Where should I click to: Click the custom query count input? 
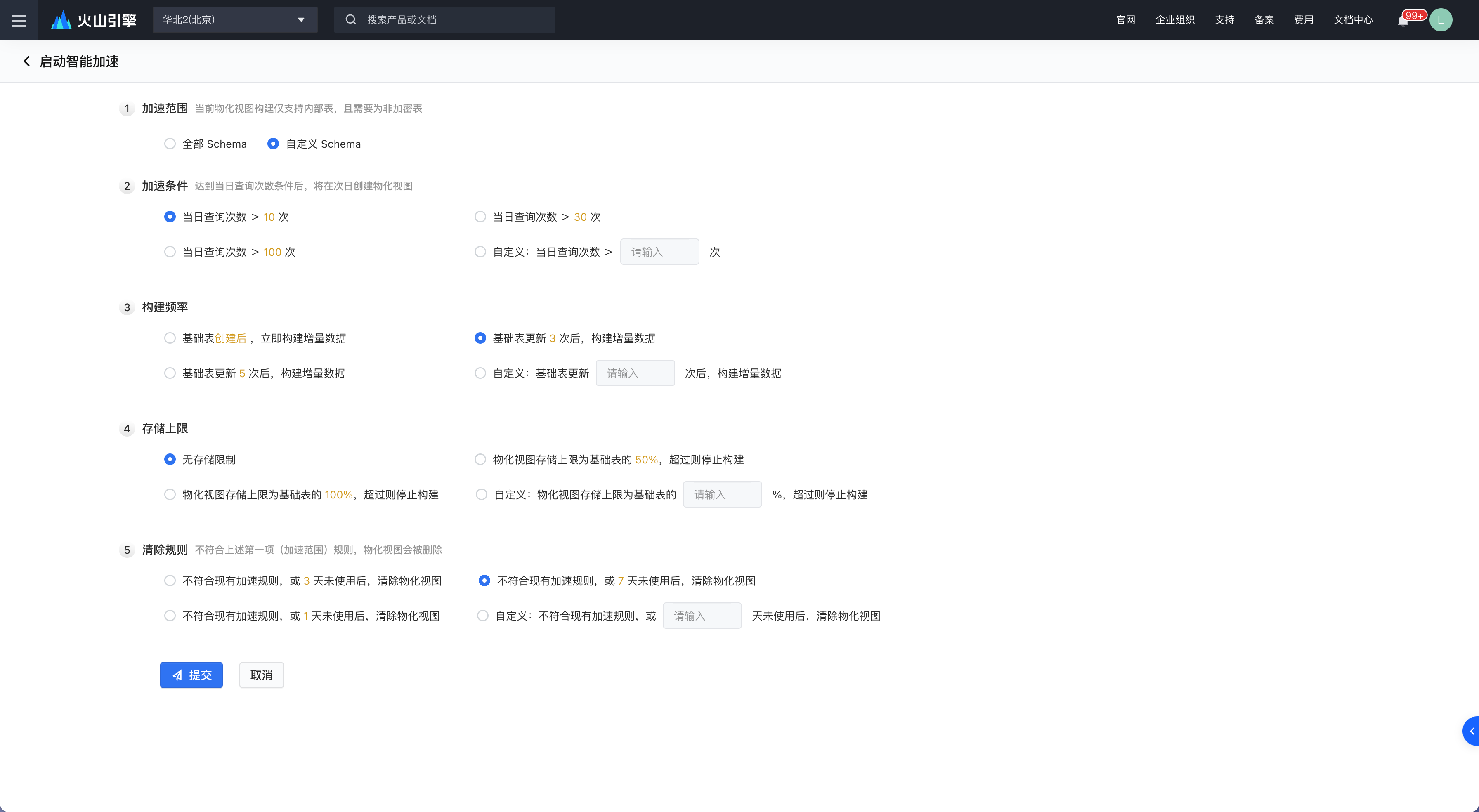[x=660, y=252]
